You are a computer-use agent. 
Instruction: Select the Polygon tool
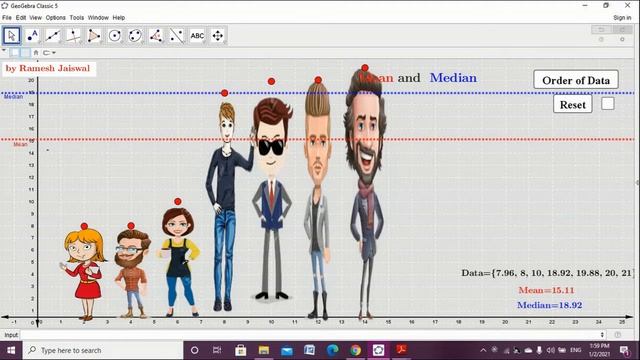94,36
